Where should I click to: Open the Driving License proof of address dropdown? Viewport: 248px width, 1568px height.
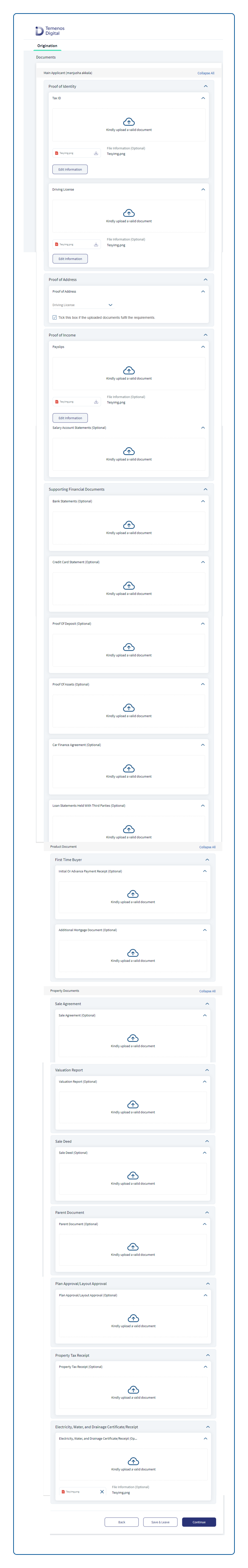[83, 305]
